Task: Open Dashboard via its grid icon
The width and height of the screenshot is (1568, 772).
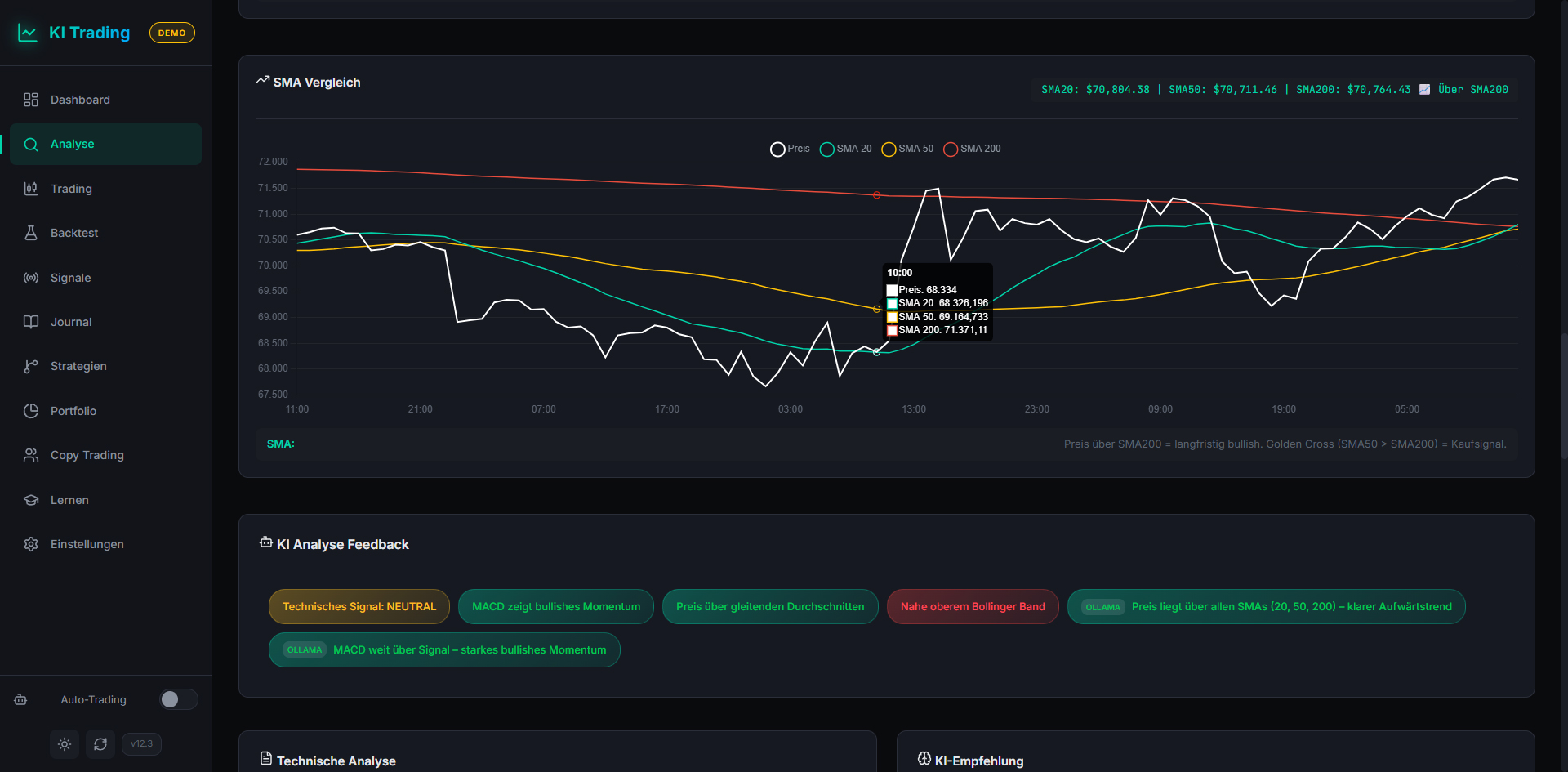Action: pyautogui.click(x=31, y=100)
